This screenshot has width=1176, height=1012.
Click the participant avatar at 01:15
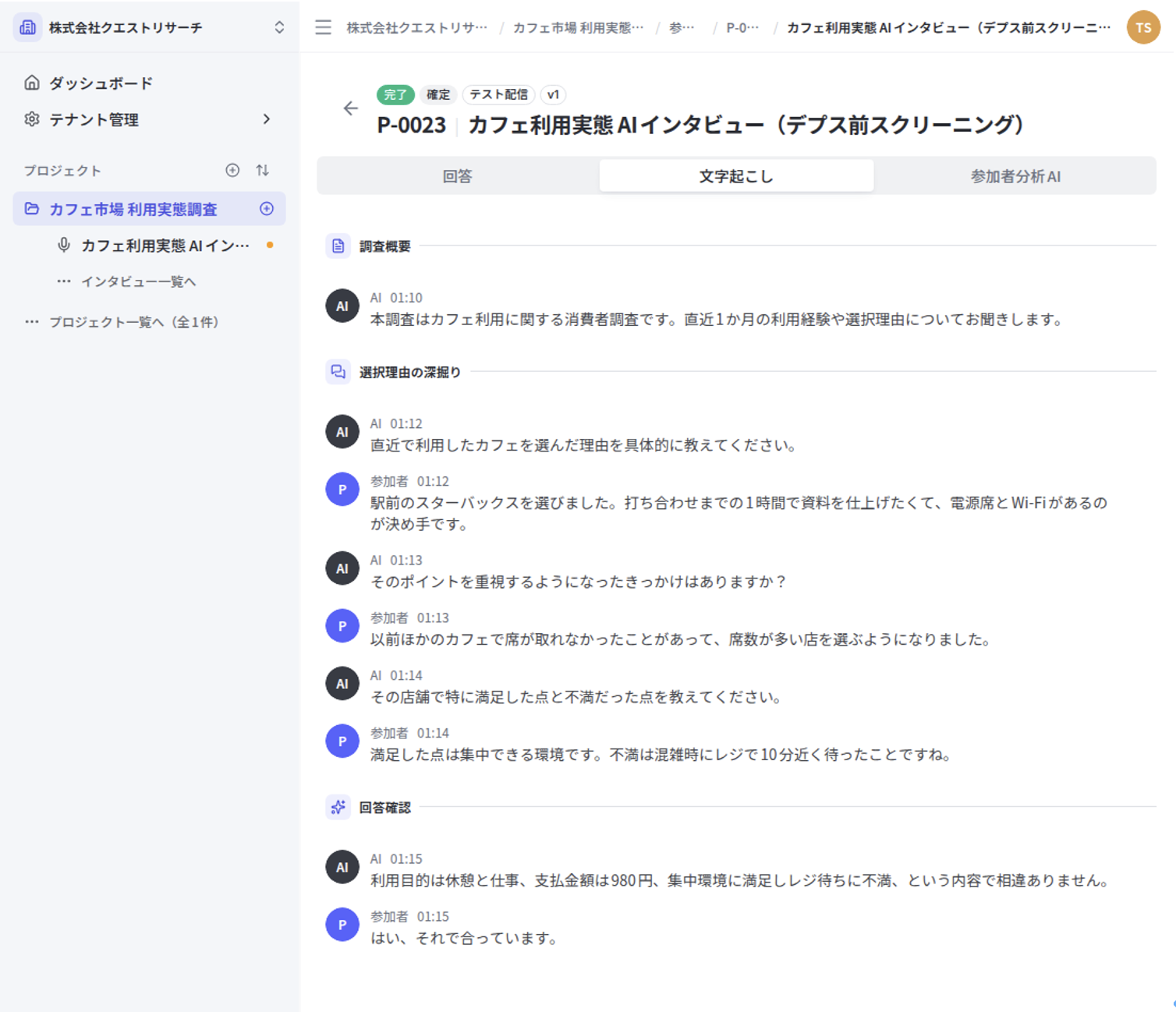click(342, 925)
